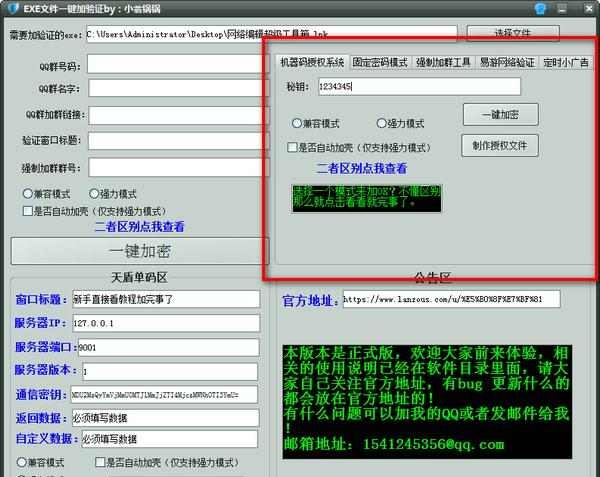
Task: Click the 强制加群群号 input field
Action: [x=179, y=168]
